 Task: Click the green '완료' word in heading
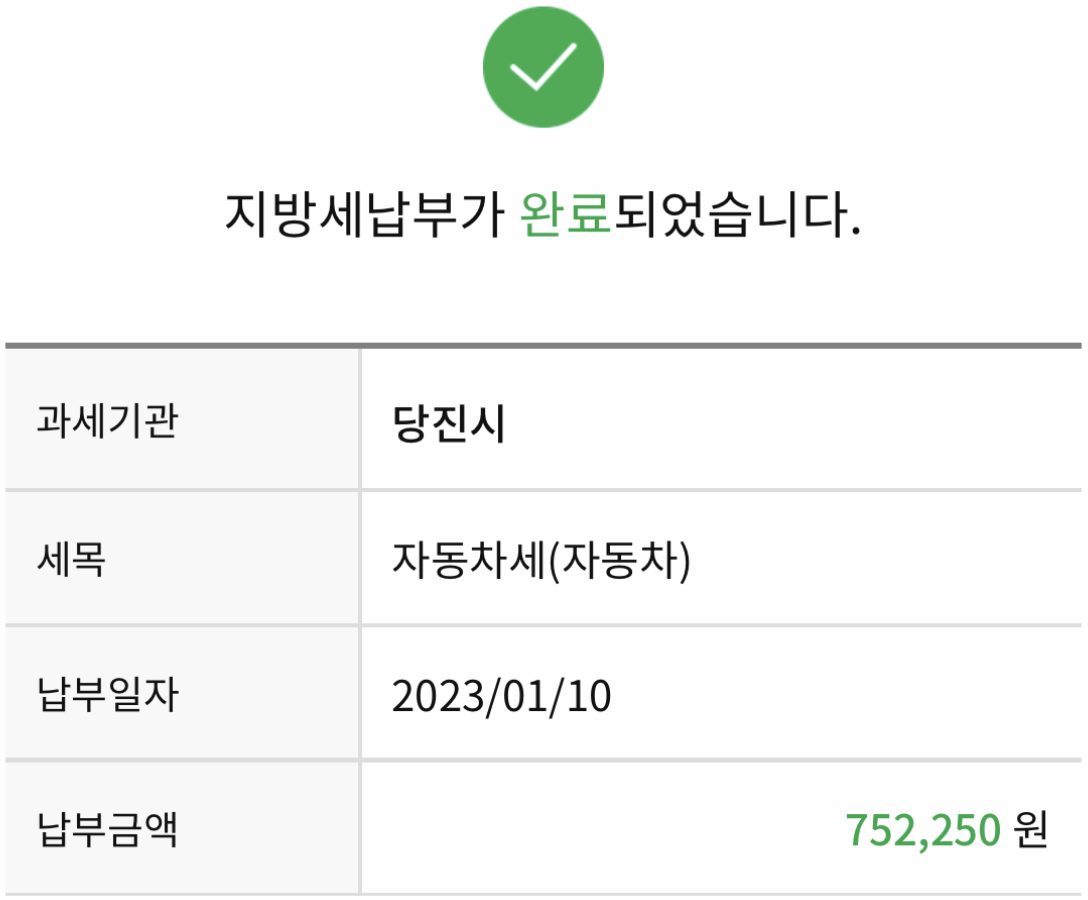(566, 214)
